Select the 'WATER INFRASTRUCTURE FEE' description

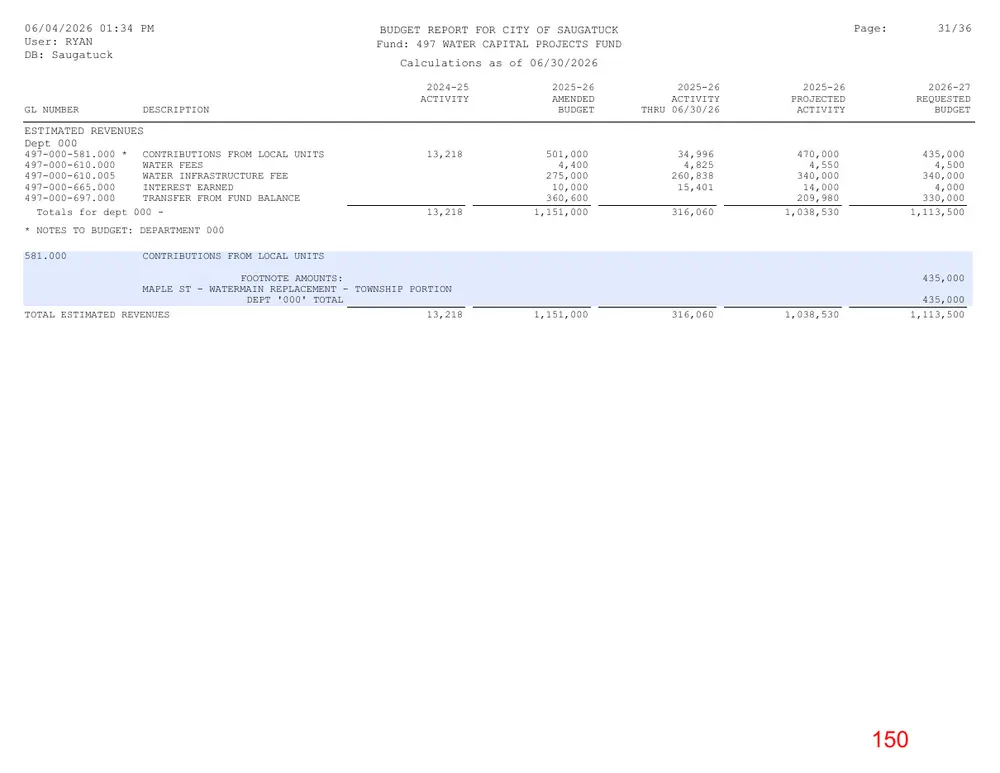[216, 176]
